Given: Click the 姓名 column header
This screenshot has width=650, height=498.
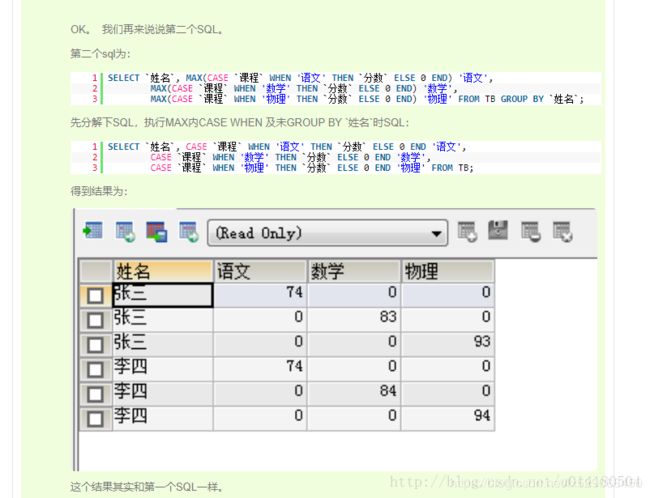Looking at the screenshot, I should click(x=163, y=272).
